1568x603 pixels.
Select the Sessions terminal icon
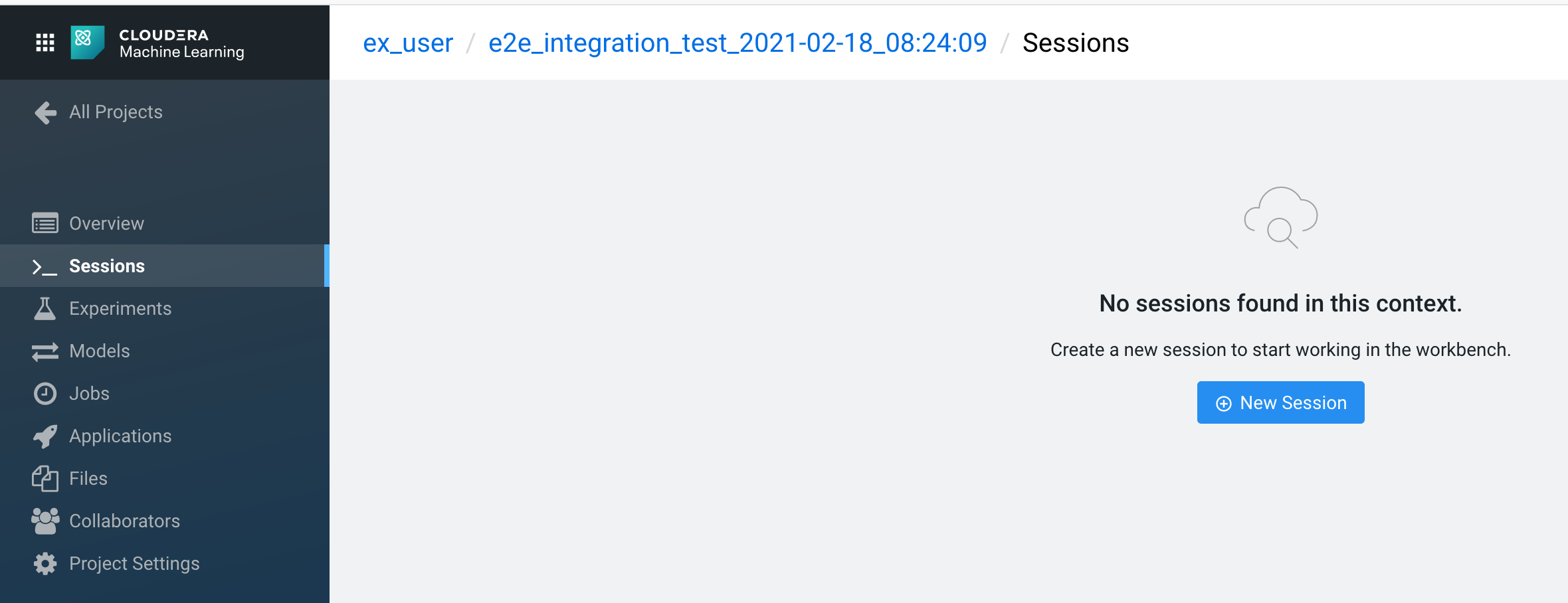pyautogui.click(x=43, y=266)
